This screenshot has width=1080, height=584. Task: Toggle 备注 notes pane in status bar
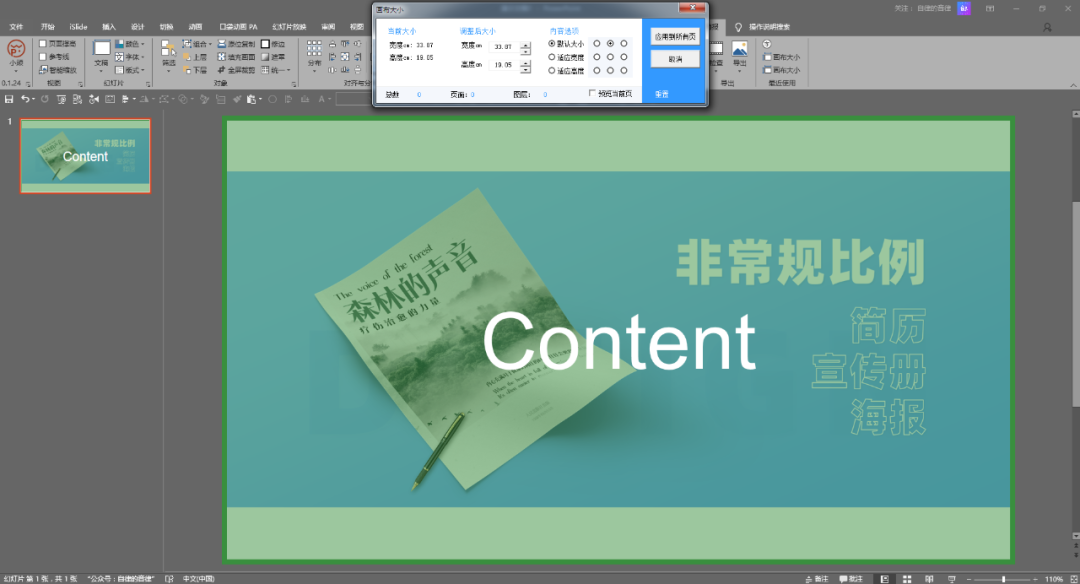817,579
